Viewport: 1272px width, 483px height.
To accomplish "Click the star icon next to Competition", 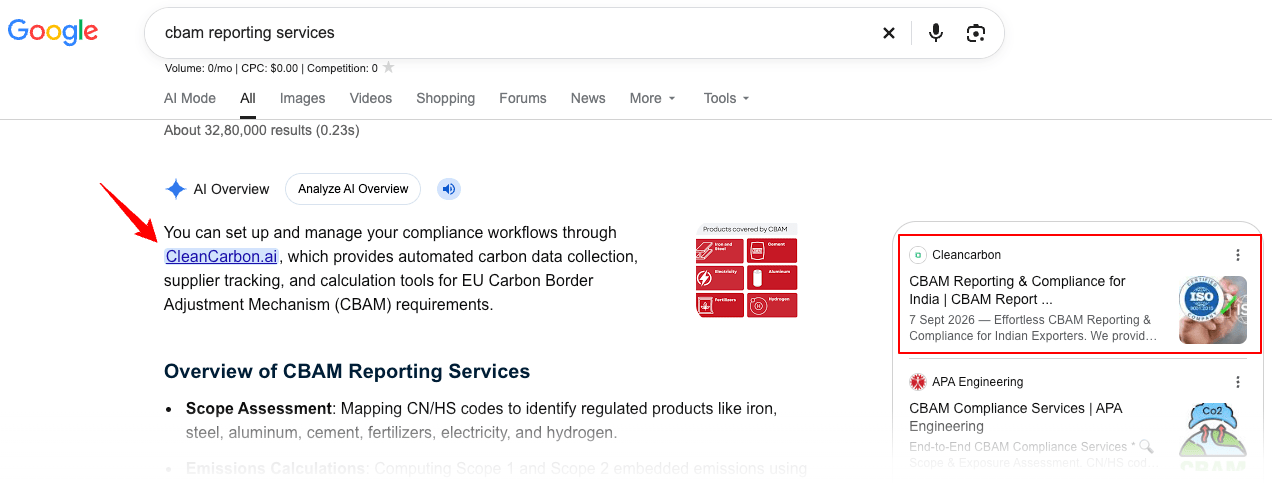I will pos(388,68).
